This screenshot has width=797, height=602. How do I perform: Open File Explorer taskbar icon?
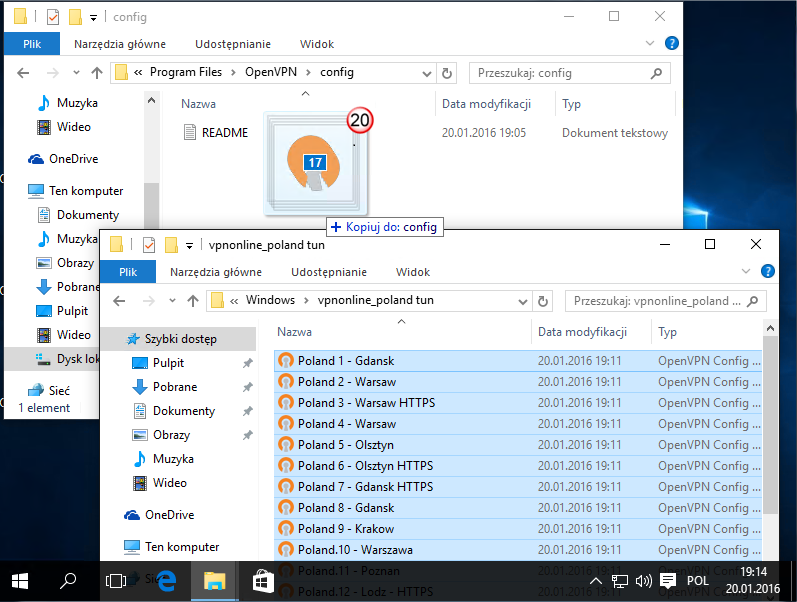click(214, 581)
